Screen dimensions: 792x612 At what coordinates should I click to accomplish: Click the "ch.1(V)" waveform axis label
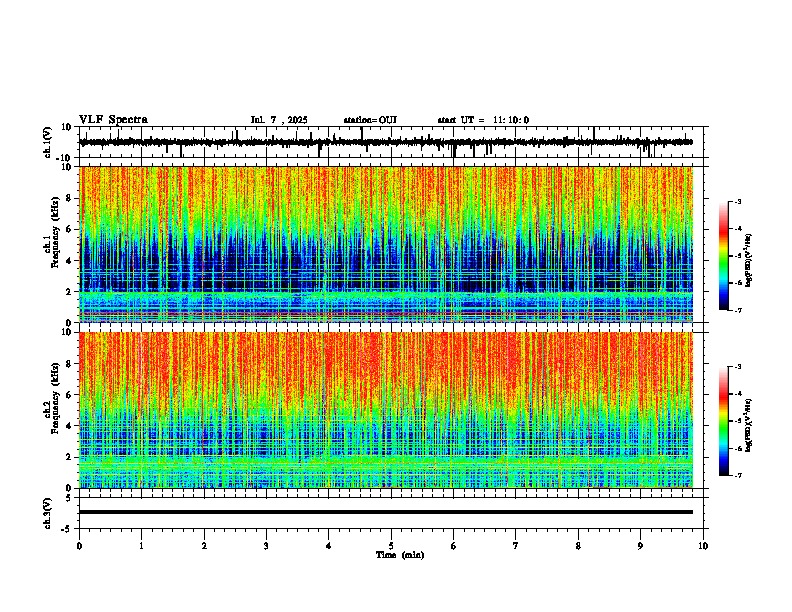(x=48, y=142)
